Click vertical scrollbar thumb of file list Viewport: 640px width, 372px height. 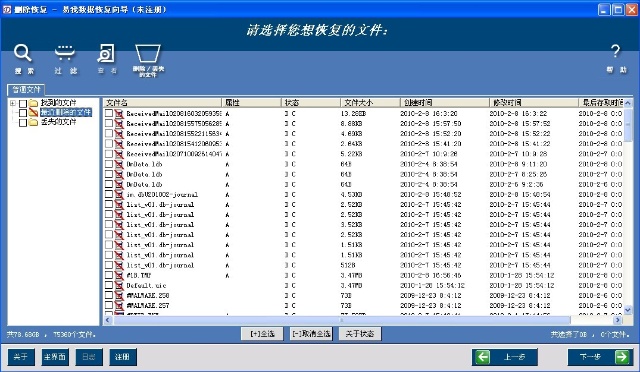pyautogui.click(x=628, y=125)
